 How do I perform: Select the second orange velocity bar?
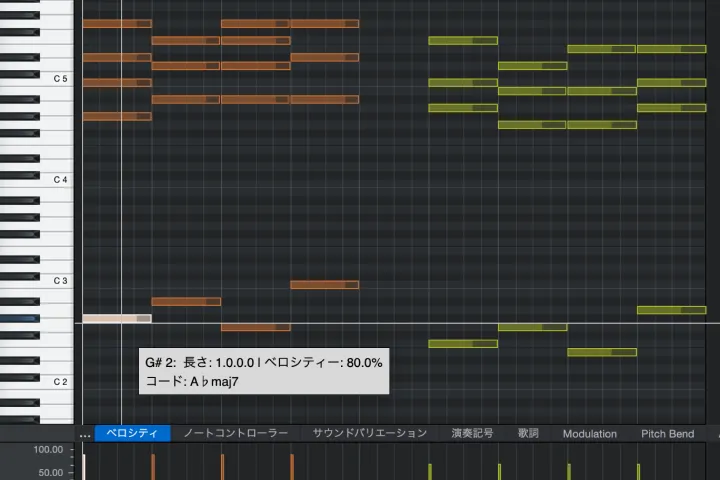pos(223,467)
